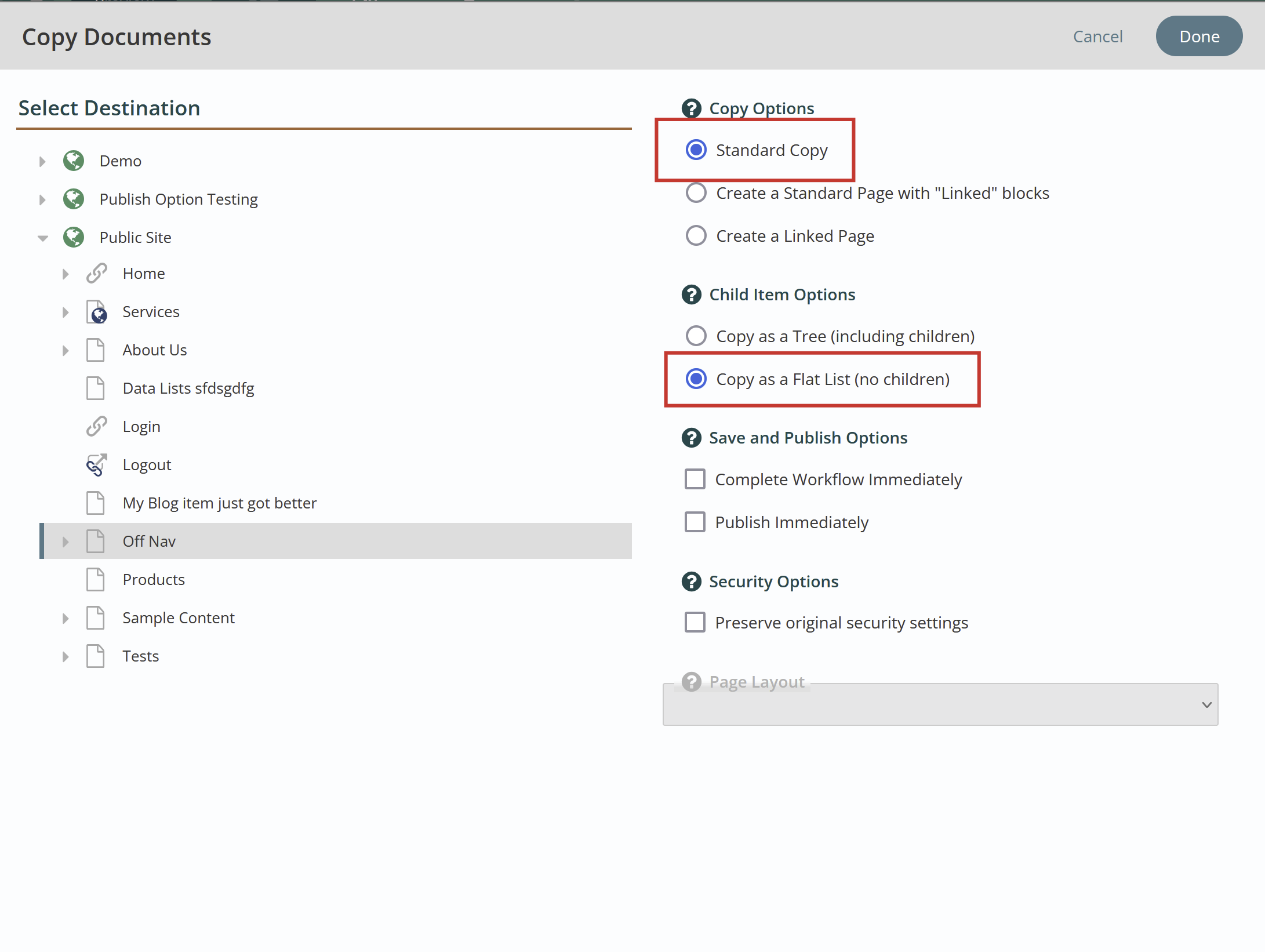Expand the Services node

pos(66,312)
